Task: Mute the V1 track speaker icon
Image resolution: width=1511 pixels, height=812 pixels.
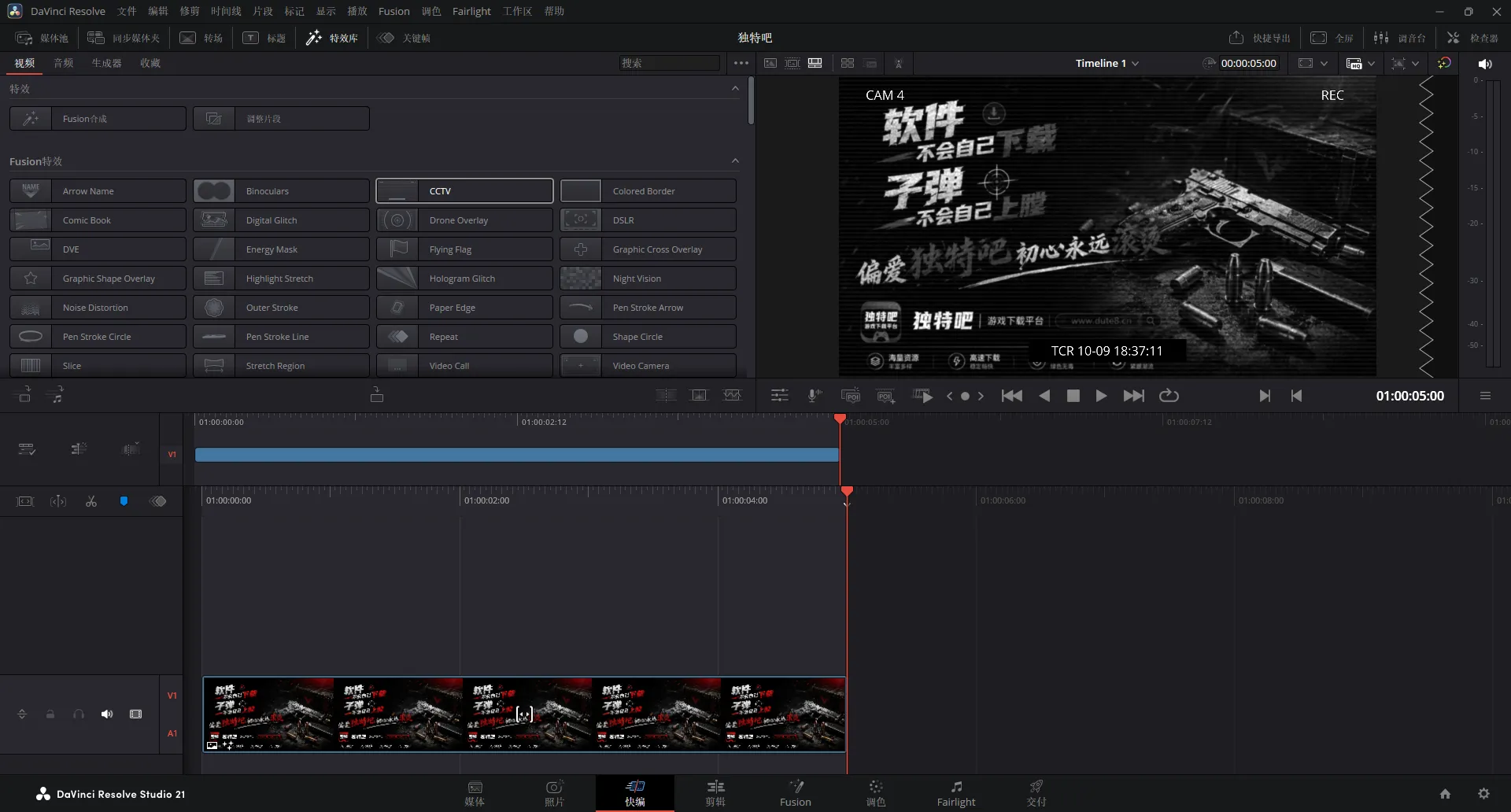Action: tap(107, 714)
